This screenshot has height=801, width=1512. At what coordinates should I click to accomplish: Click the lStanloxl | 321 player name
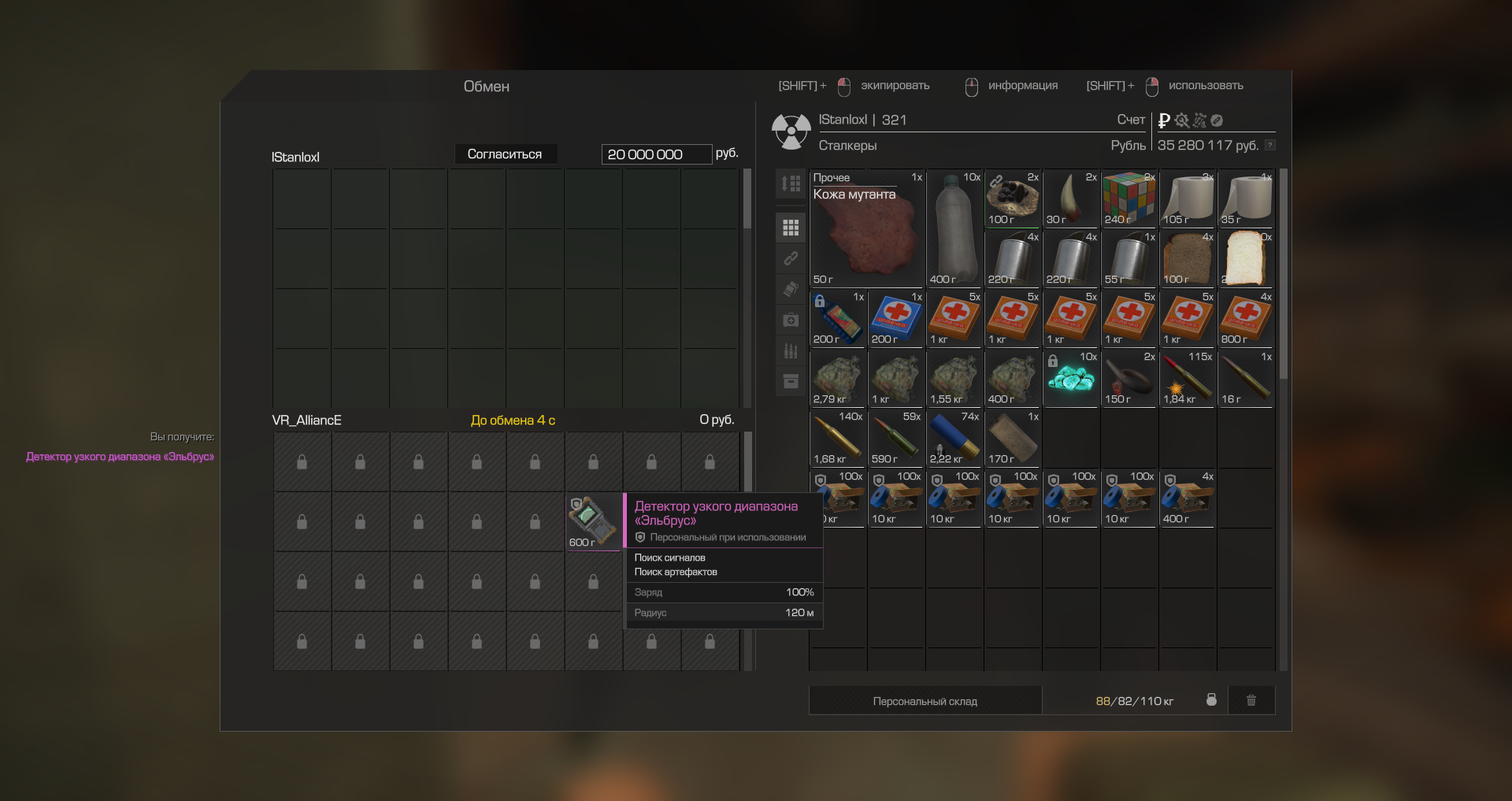coord(862,120)
